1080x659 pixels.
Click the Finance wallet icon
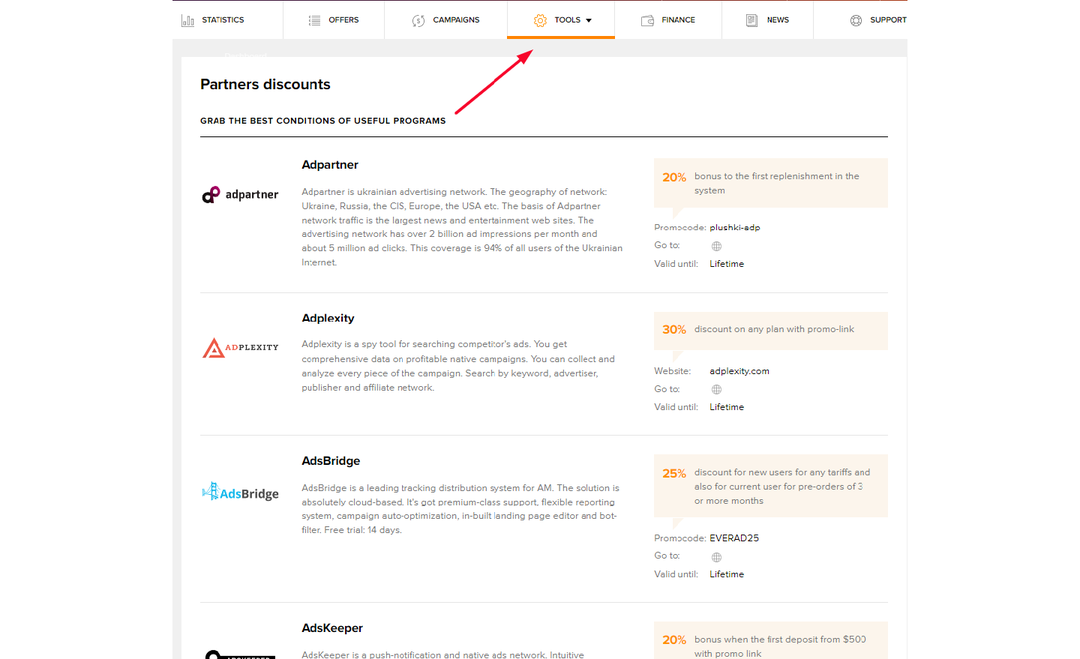point(649,19)
